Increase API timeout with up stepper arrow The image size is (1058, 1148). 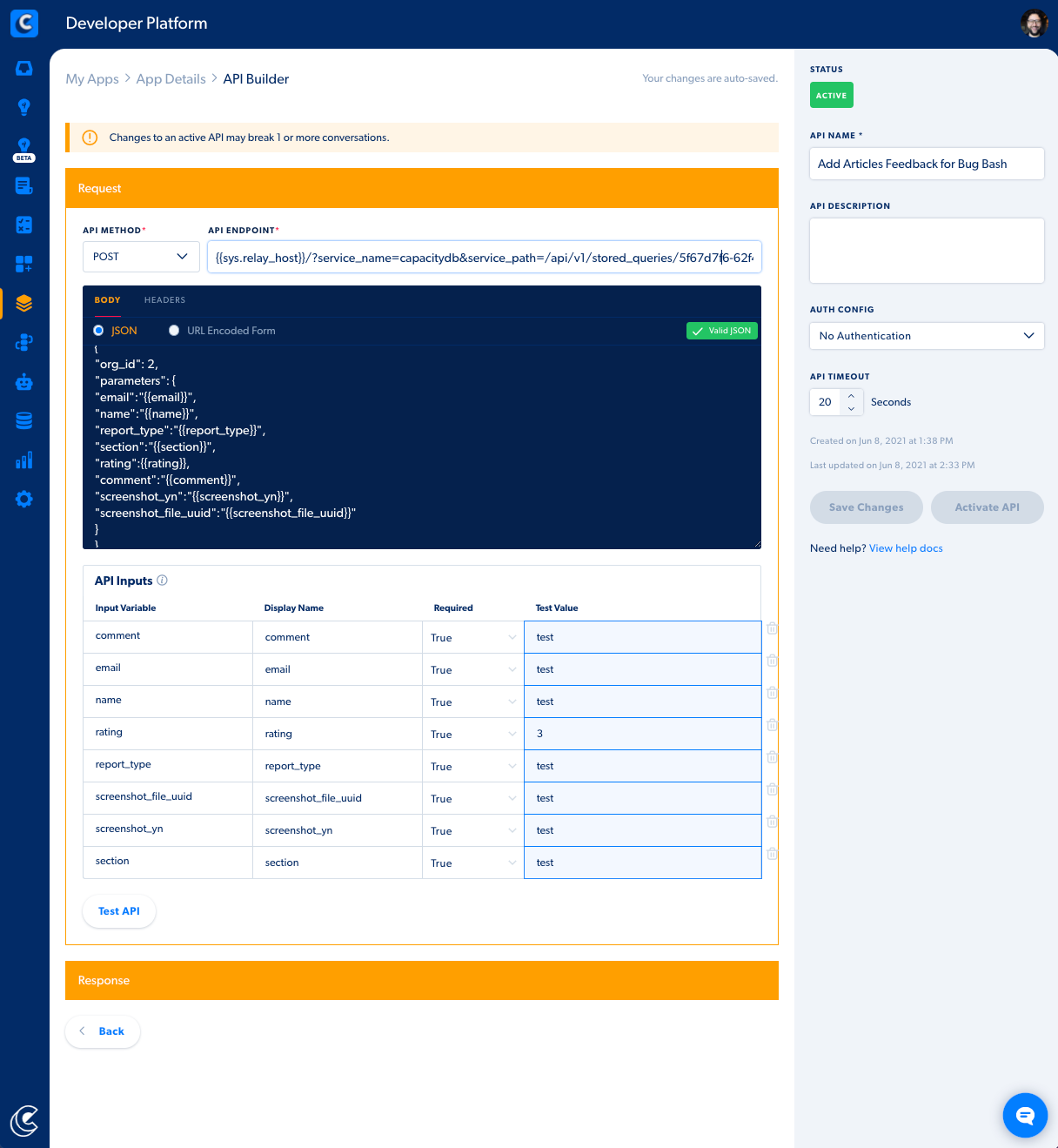coord(851,396)
